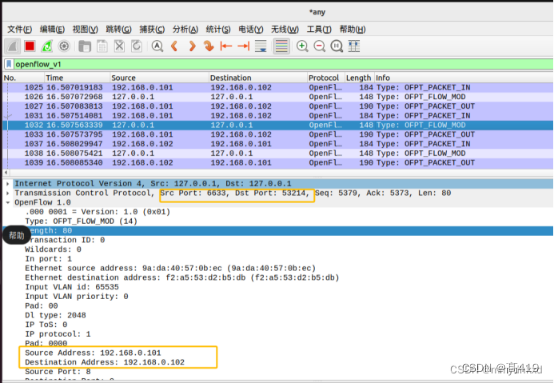Open the 无线(W) menu
554x383 pixels.
pos(285,29)
